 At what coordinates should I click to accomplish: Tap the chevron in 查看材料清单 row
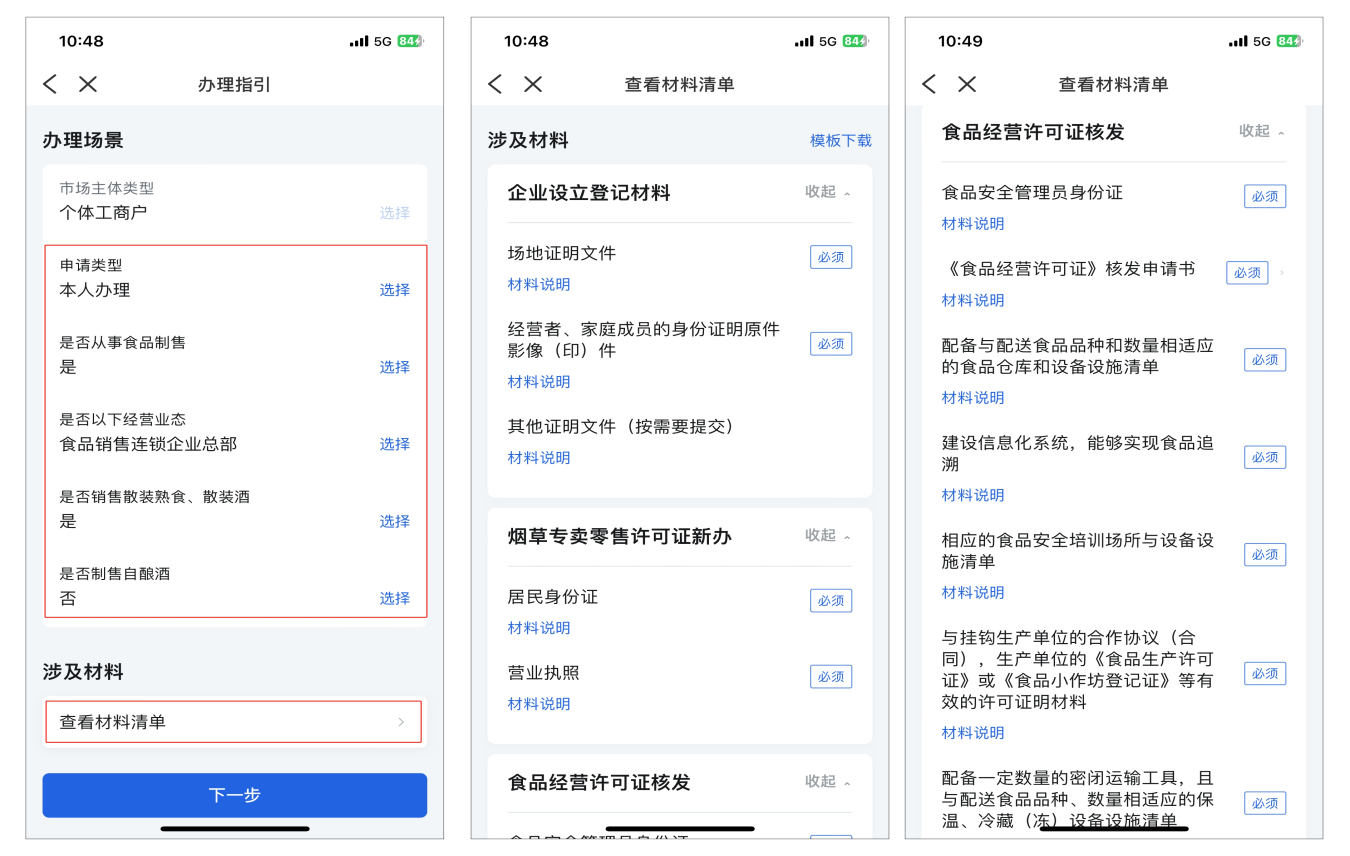pyautogui.click(x=401, y=722)
